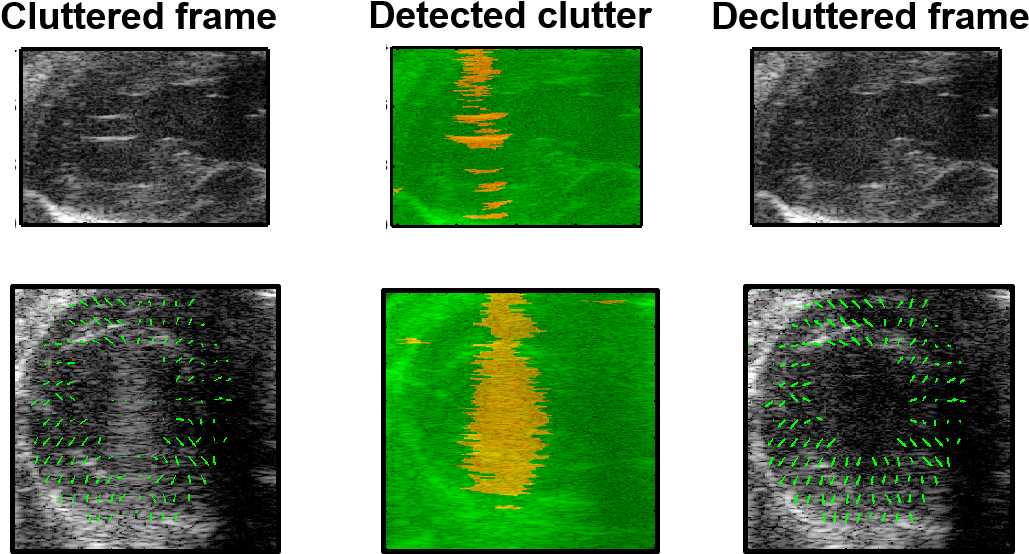Click the small orange spot at left edge of bottom-center image

412,341
